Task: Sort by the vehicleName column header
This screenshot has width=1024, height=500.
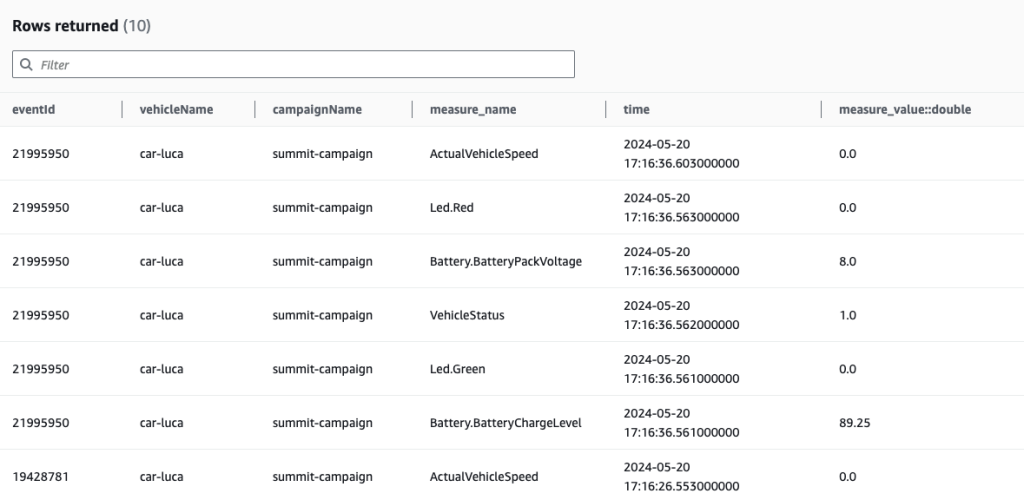Action: (x=176, y=110)
